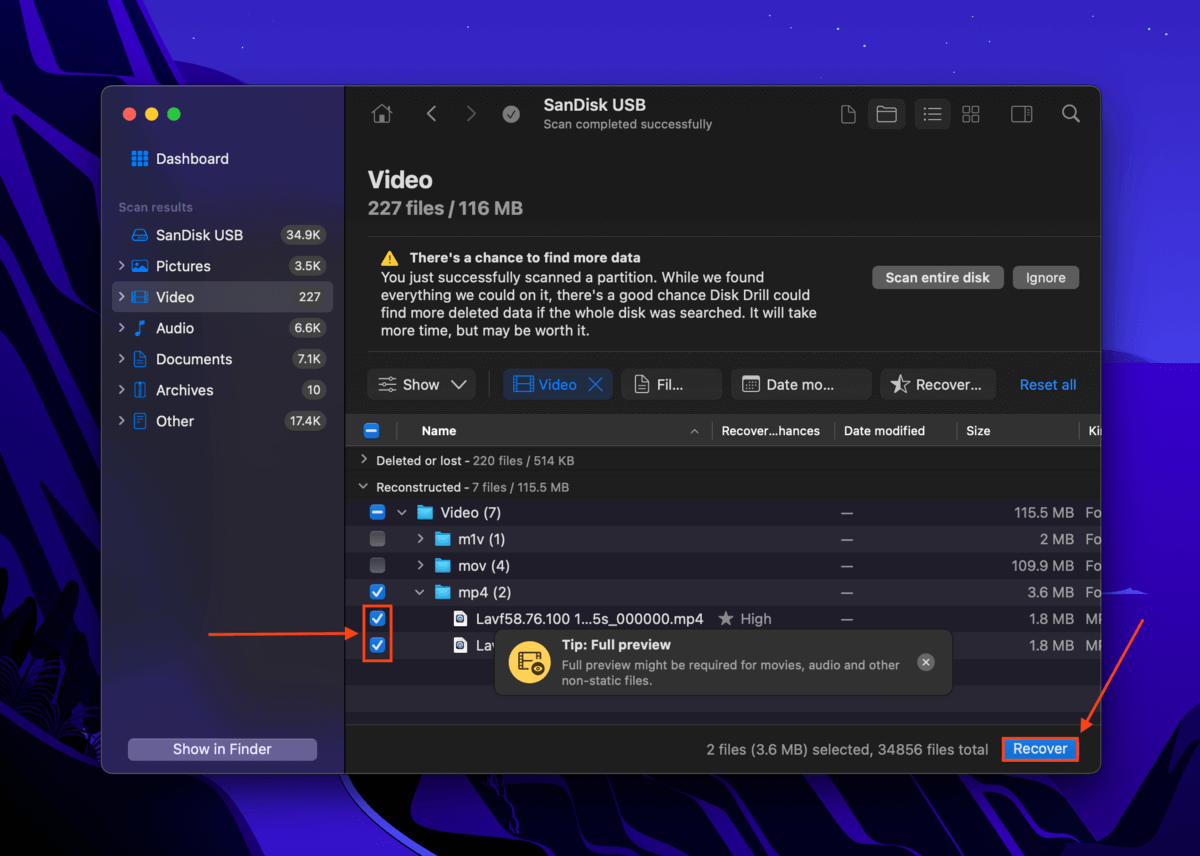Select the file view icon
The width and height of the screenshot is (1200, 856).
(x=848, y=114)
